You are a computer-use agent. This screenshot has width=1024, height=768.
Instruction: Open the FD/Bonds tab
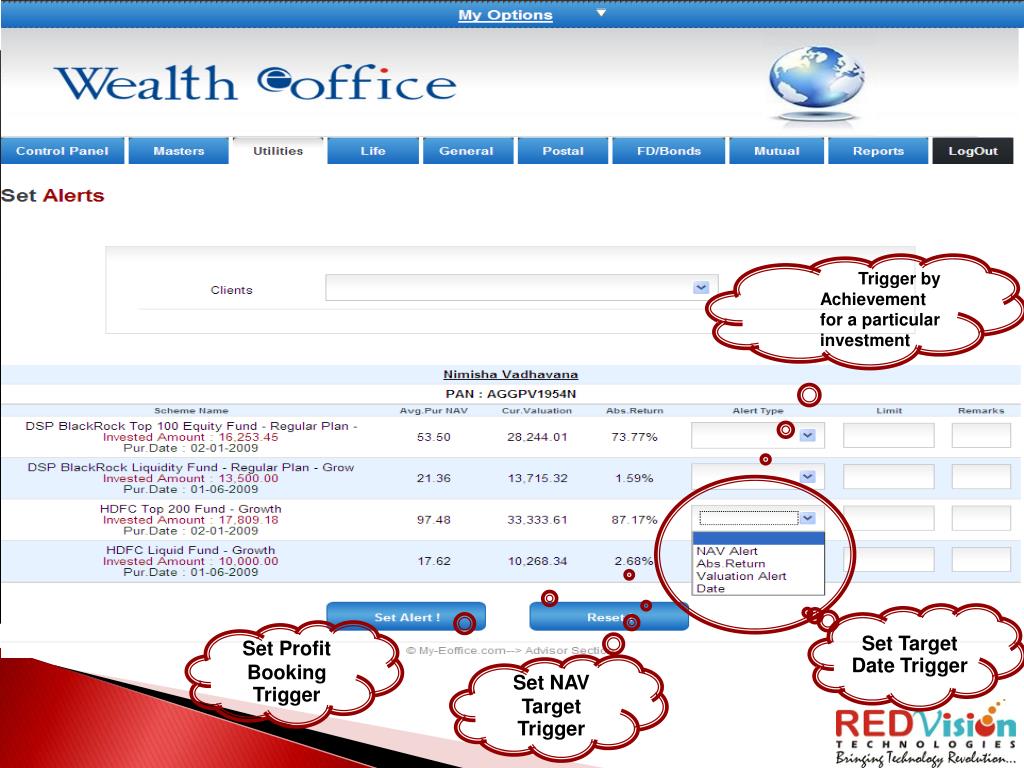[x=669, y=151]
